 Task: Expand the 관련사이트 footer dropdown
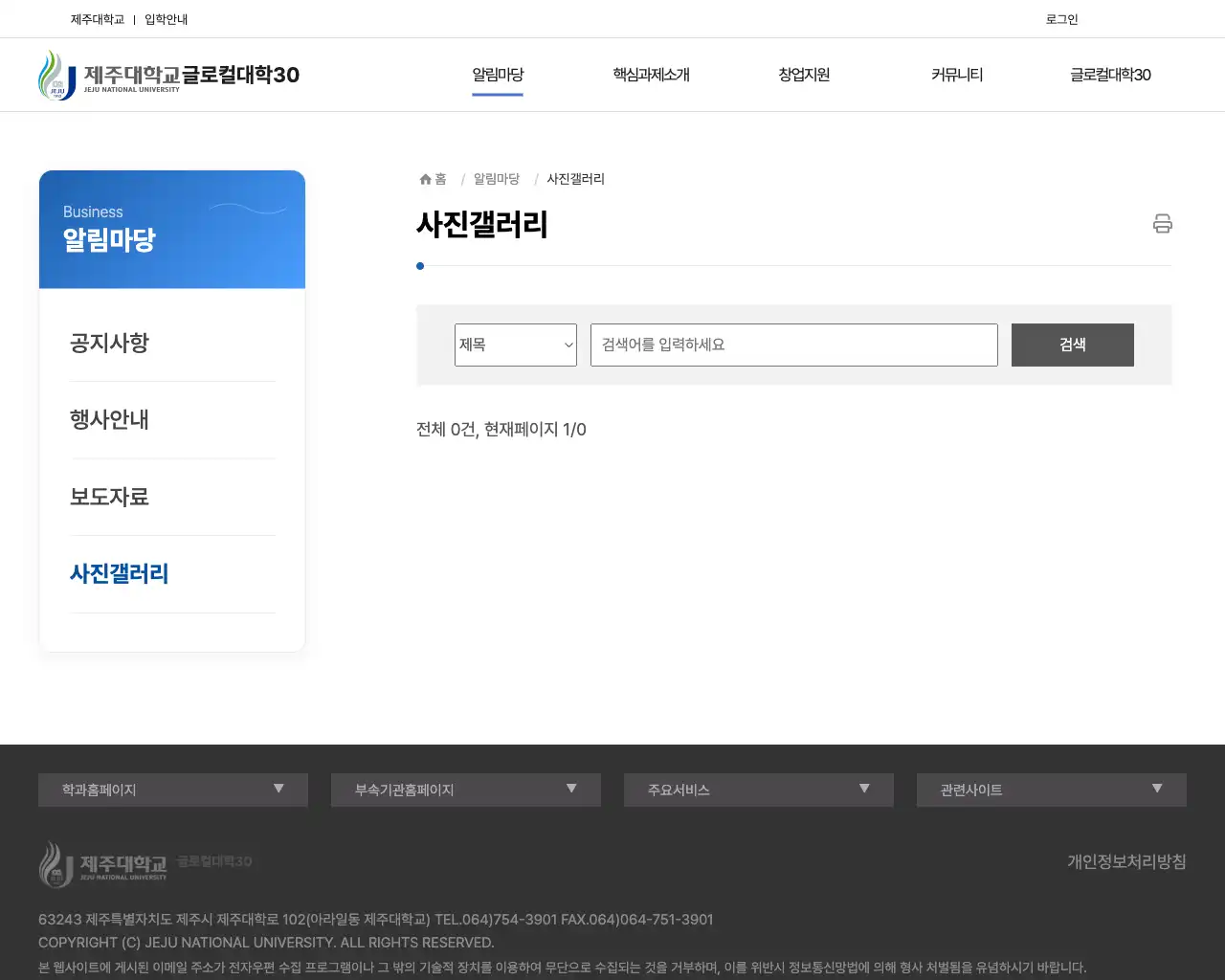pyautogui.click(x=1157, y=790)
